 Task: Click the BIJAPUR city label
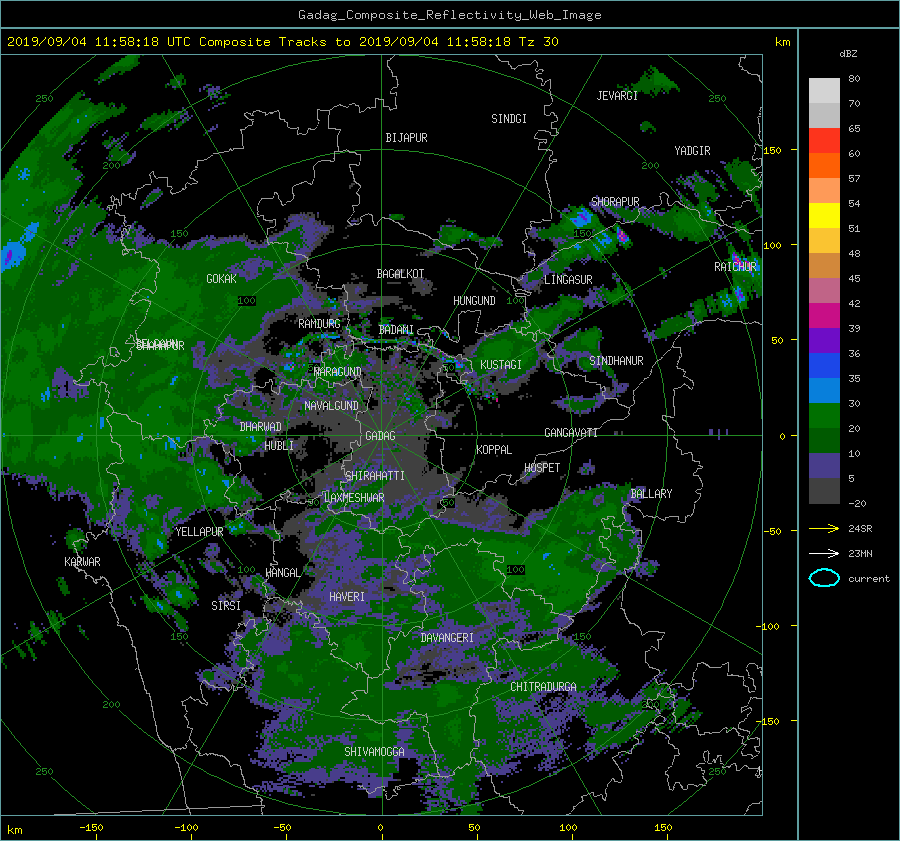406,138
